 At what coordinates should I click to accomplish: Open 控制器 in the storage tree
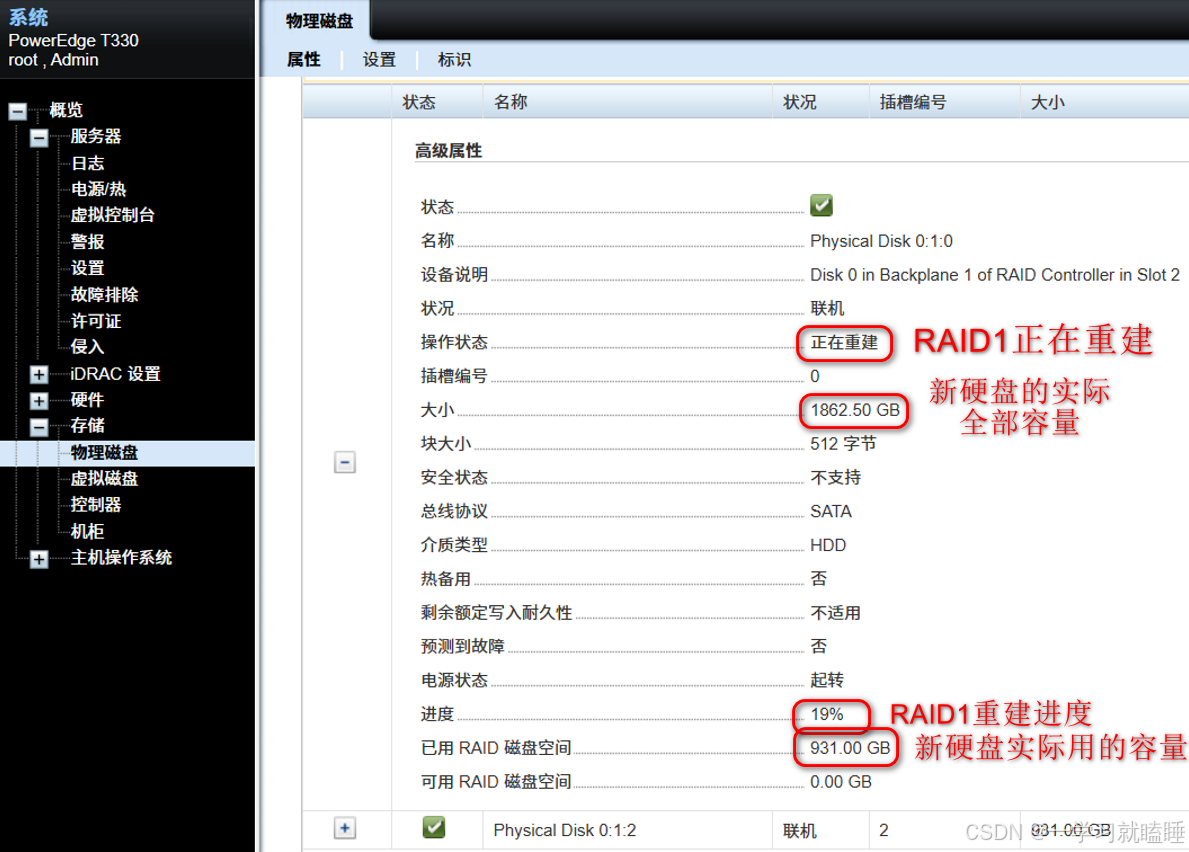96,505
